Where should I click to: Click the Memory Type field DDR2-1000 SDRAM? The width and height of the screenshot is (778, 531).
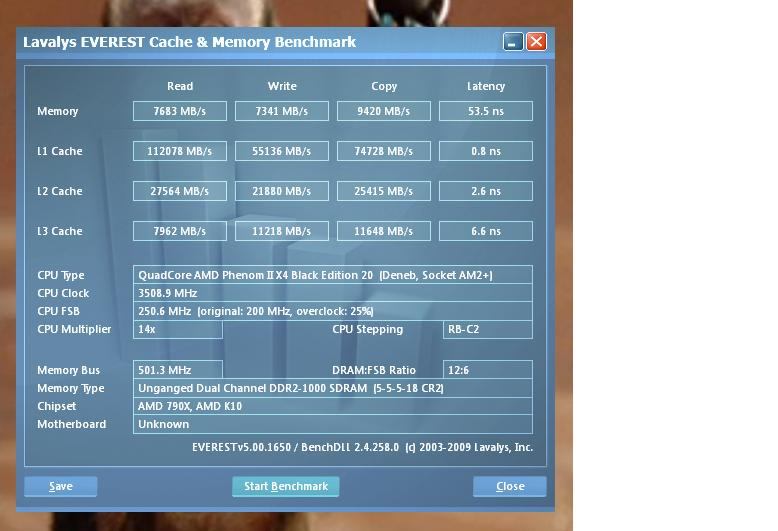333,388
